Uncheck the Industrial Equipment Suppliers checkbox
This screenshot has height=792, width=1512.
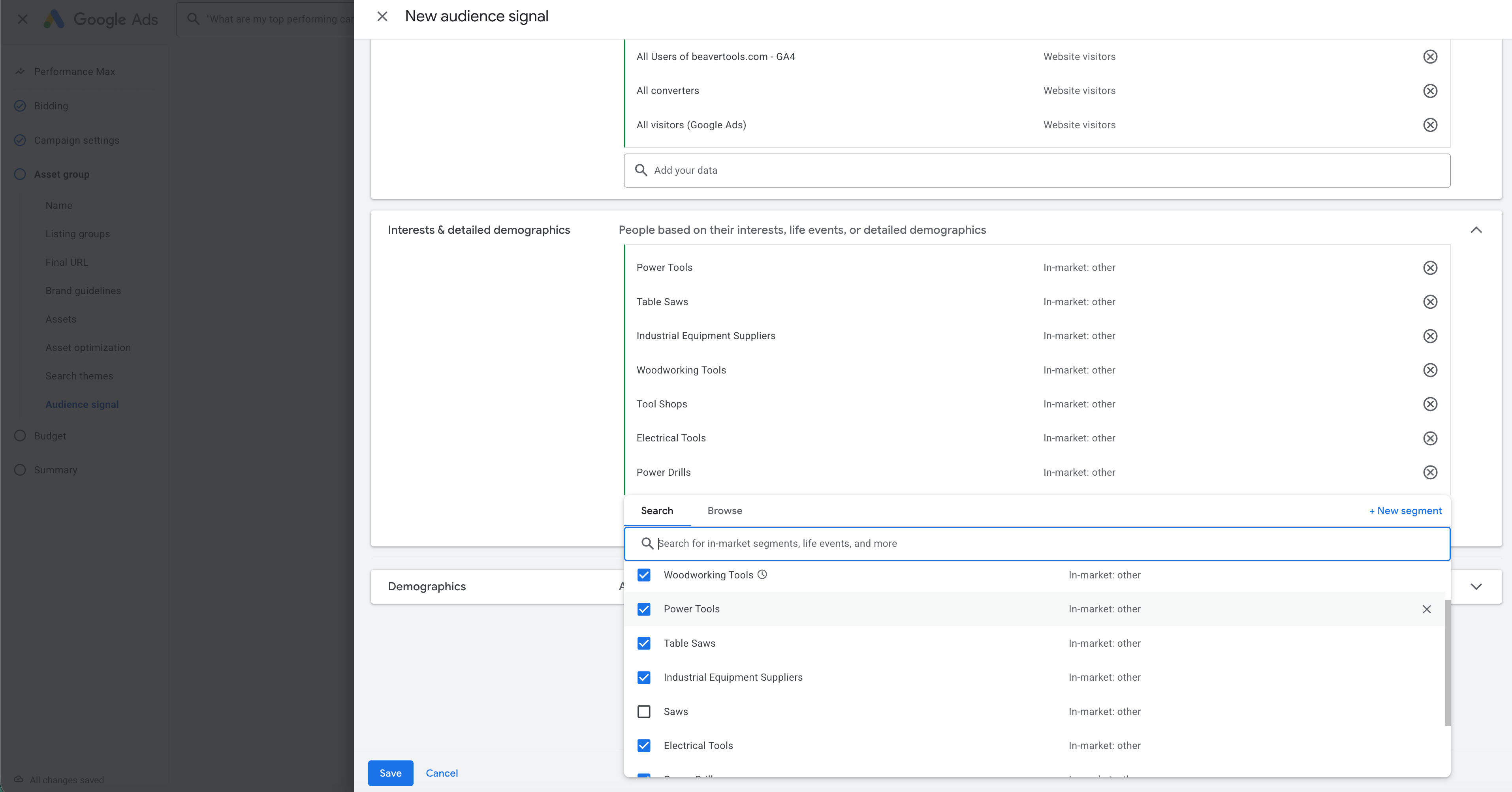click(644, 678)
